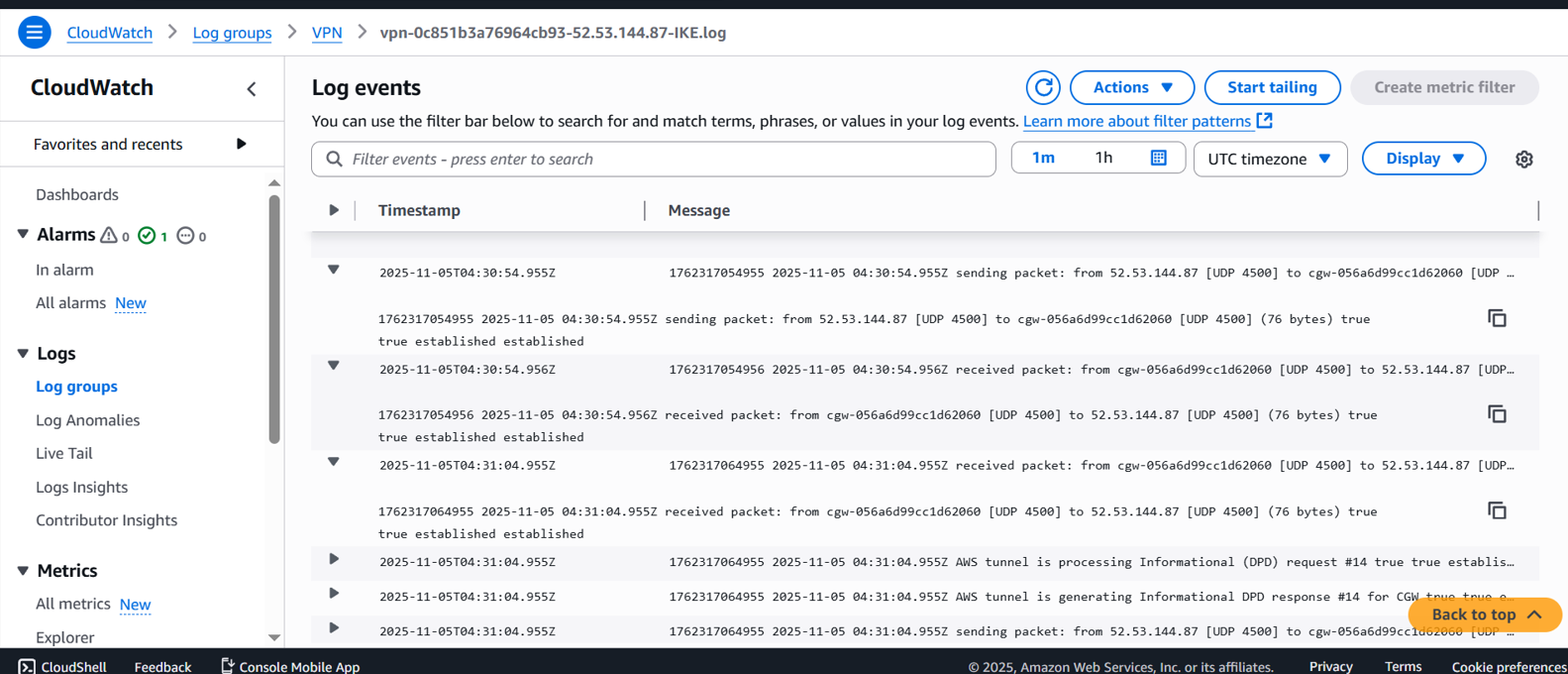Follow the CloudWatch breadcrumb link
The height and width of the screenshot is (674, 1568).
[x=109, y=33]
